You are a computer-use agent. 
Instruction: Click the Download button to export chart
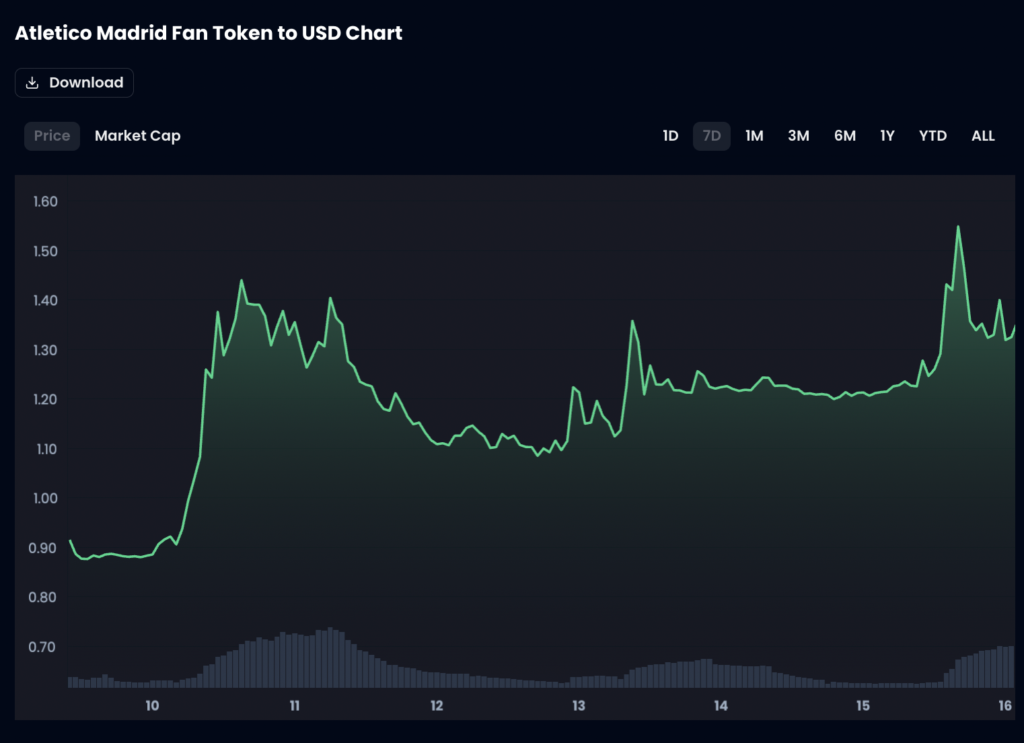pos(74,83)
